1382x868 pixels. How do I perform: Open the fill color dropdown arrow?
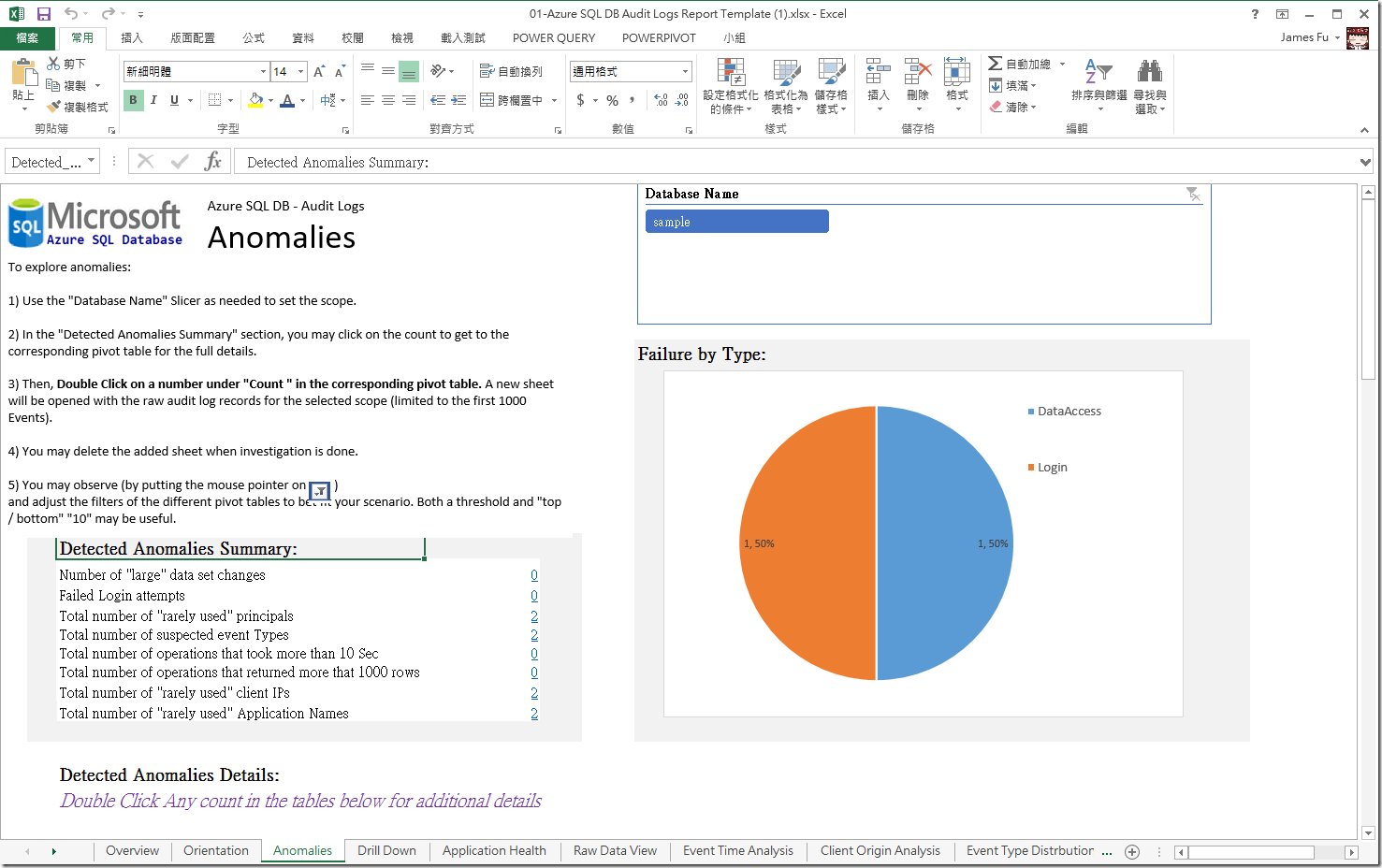click(271, 100)
